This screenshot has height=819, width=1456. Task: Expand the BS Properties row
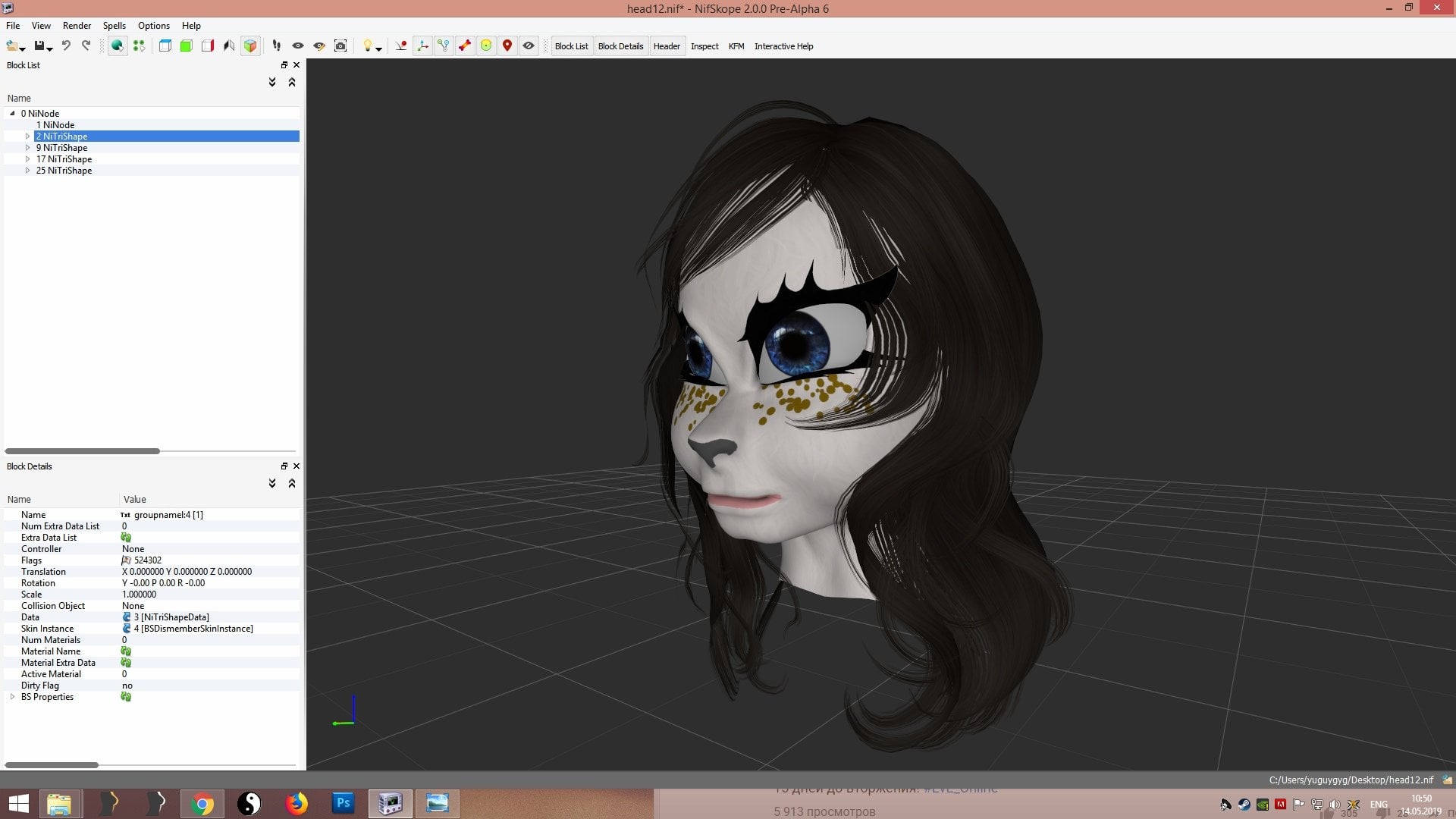[x=12, y=697]
